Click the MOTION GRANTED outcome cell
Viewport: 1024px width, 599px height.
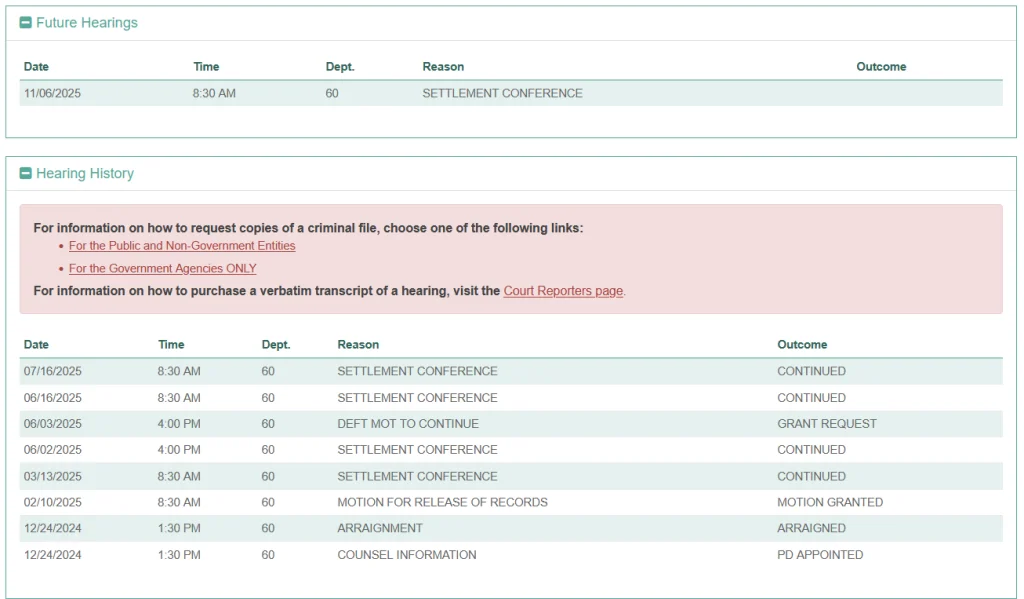(830, 502)
